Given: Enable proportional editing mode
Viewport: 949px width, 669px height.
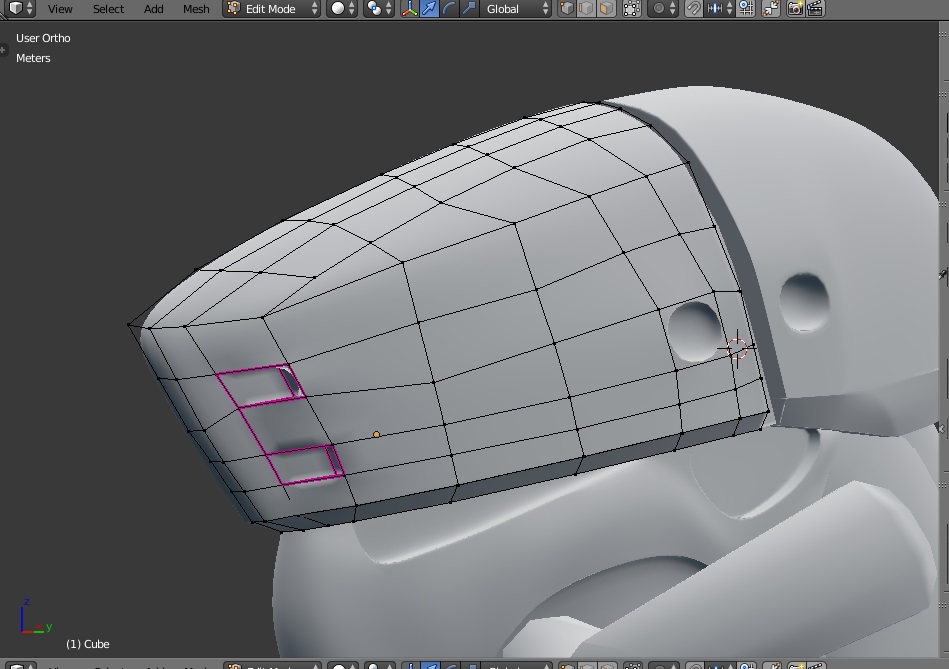Looking at the screenshot, I should coord(657,10).
